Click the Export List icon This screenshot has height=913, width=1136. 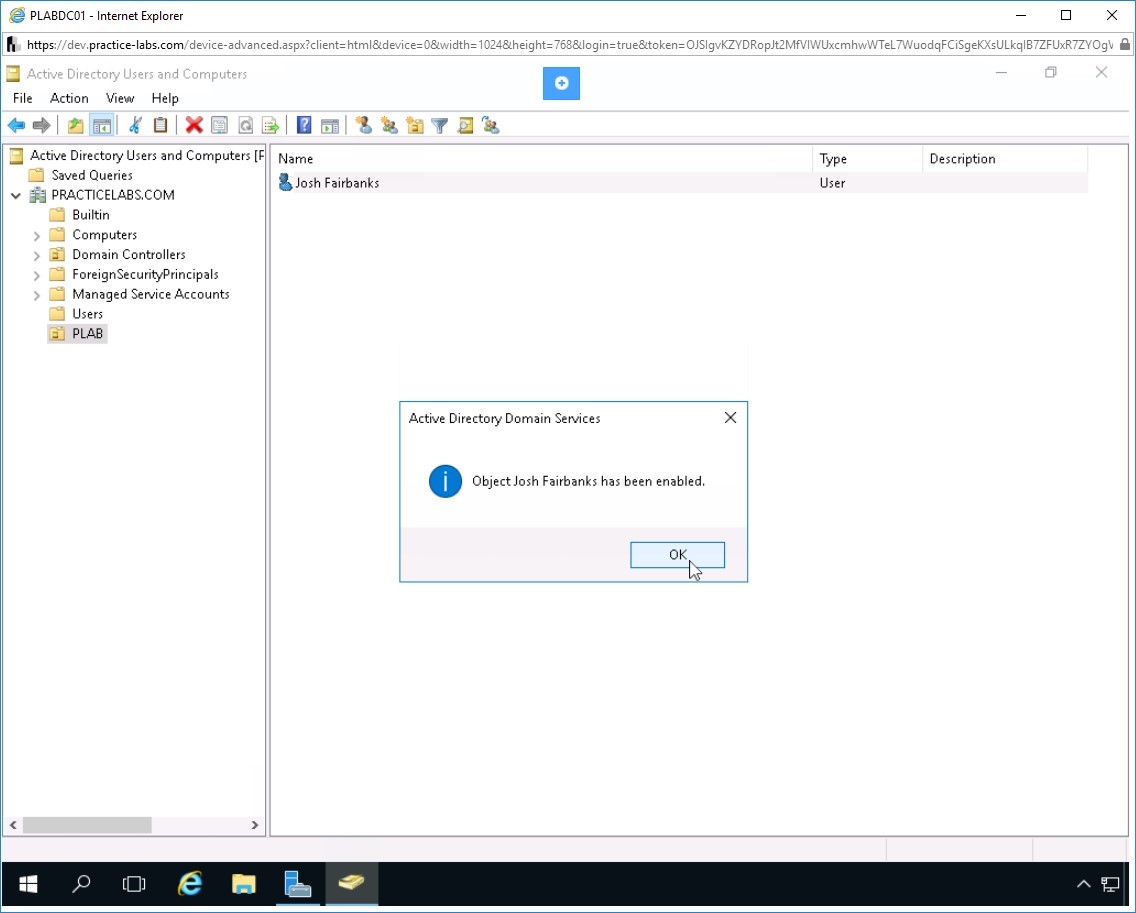pos(270,125)
